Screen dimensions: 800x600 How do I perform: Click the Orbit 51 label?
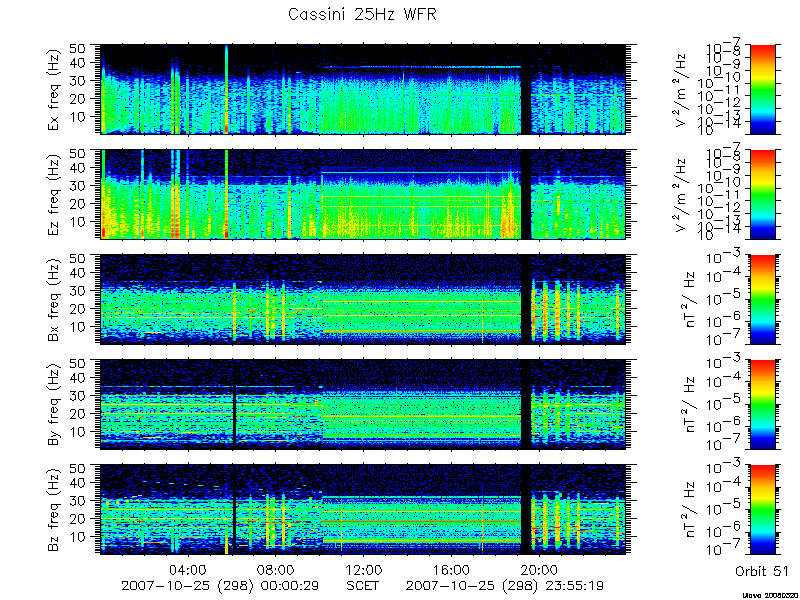tap(762, 571)
